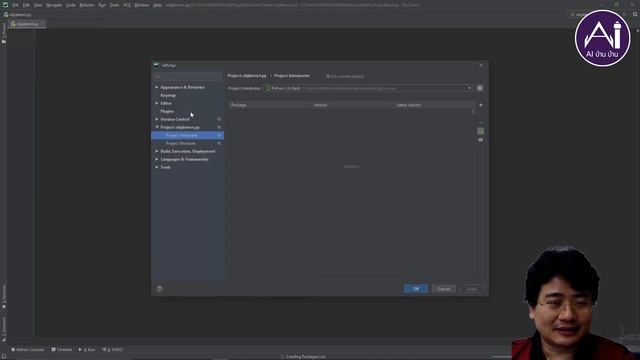640x360 pixels.
Task: Click the help question mark icon in Settings
Action: [159, 289]
